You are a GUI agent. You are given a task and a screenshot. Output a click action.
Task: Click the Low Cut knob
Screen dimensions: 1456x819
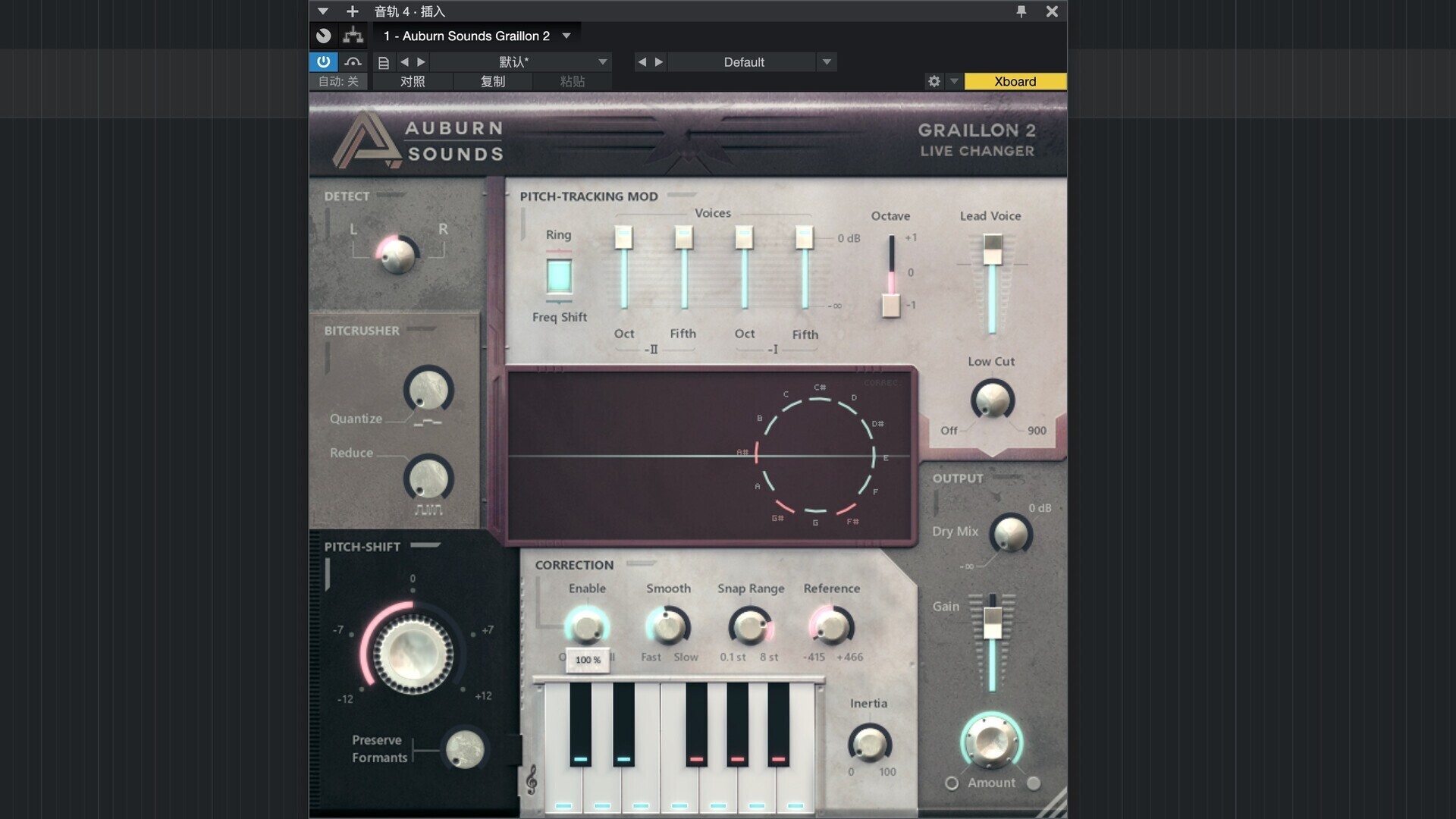click(x=992, y=400)
